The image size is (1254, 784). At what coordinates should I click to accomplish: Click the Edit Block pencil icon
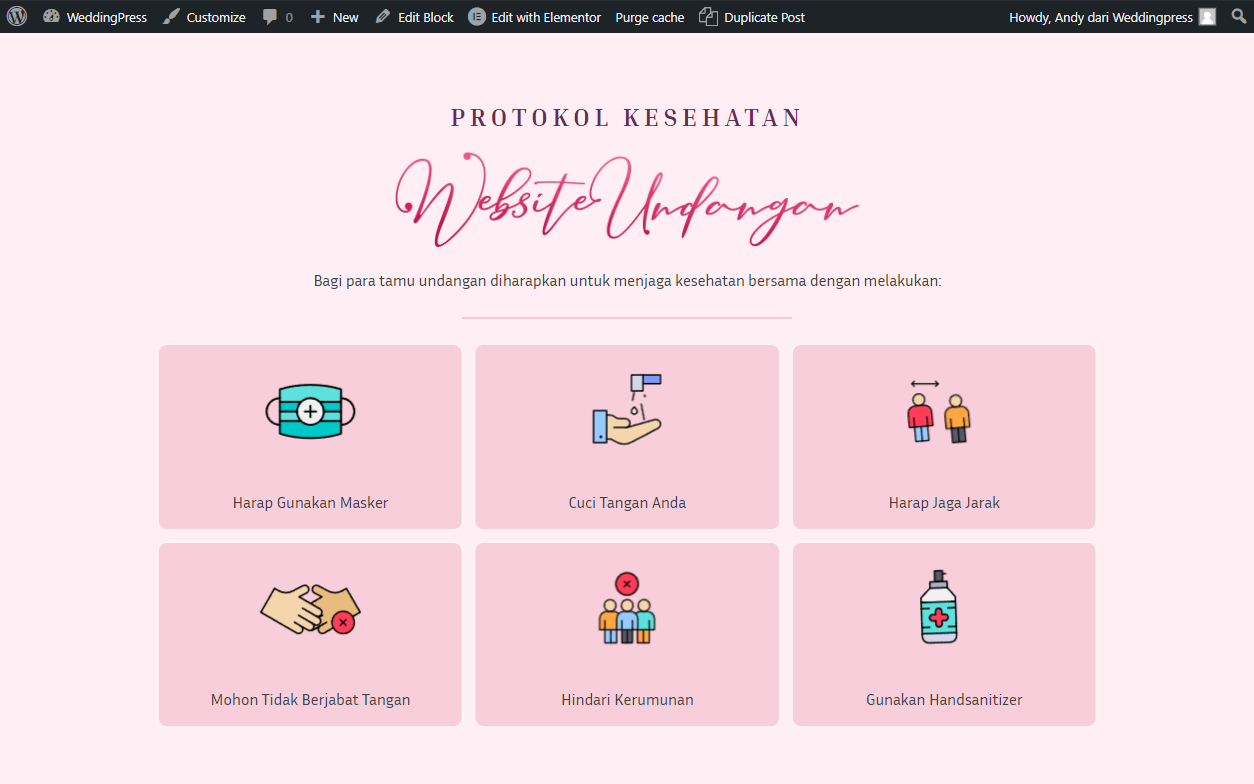[381, 17]
